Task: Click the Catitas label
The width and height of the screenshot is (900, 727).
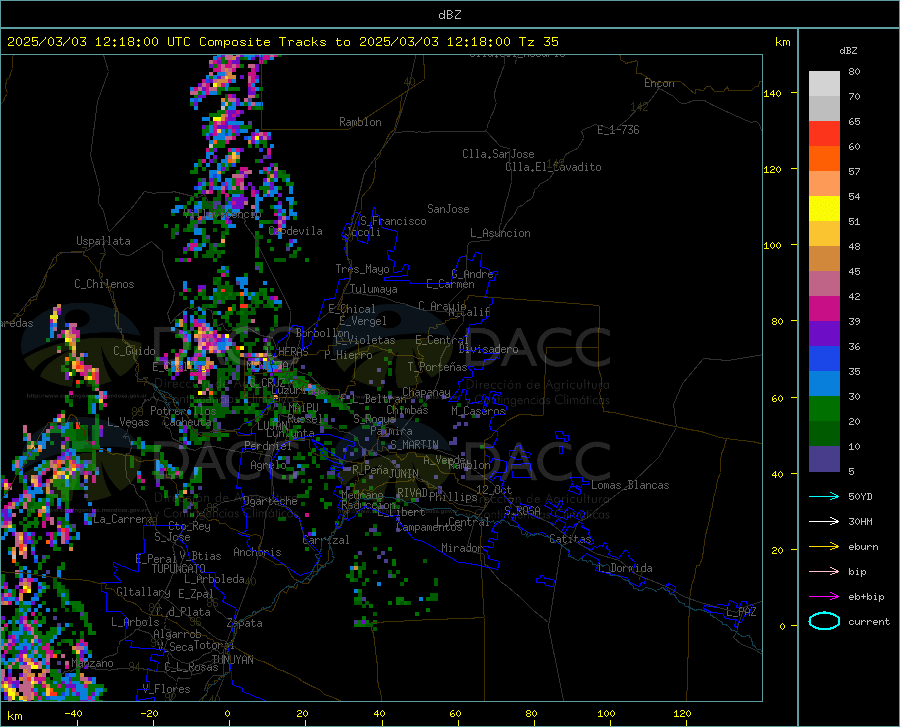Action: coord(570,539)
